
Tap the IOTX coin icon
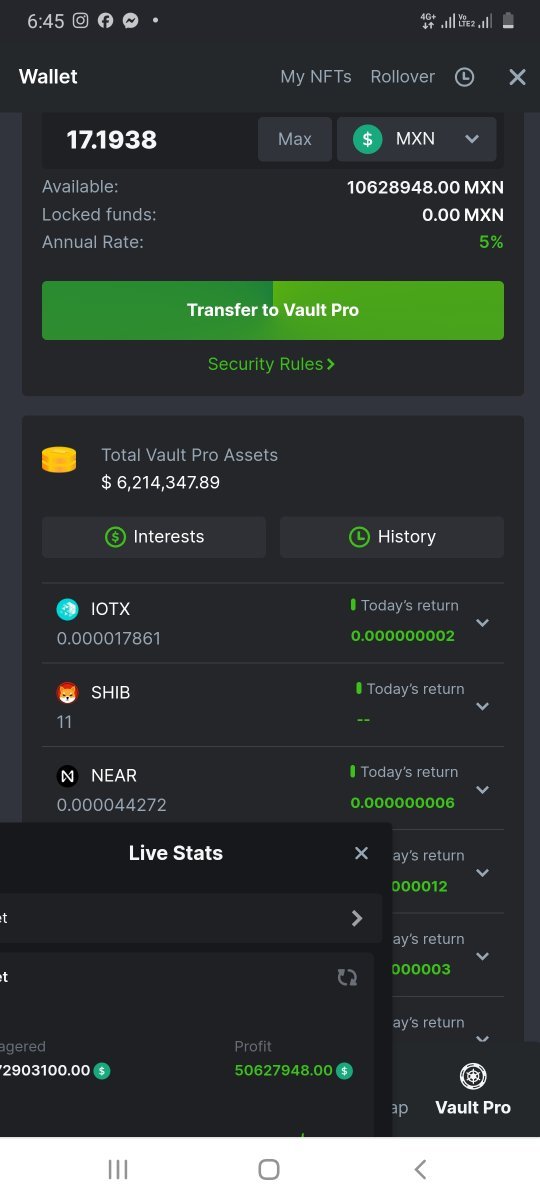click(x=67, y=609)
